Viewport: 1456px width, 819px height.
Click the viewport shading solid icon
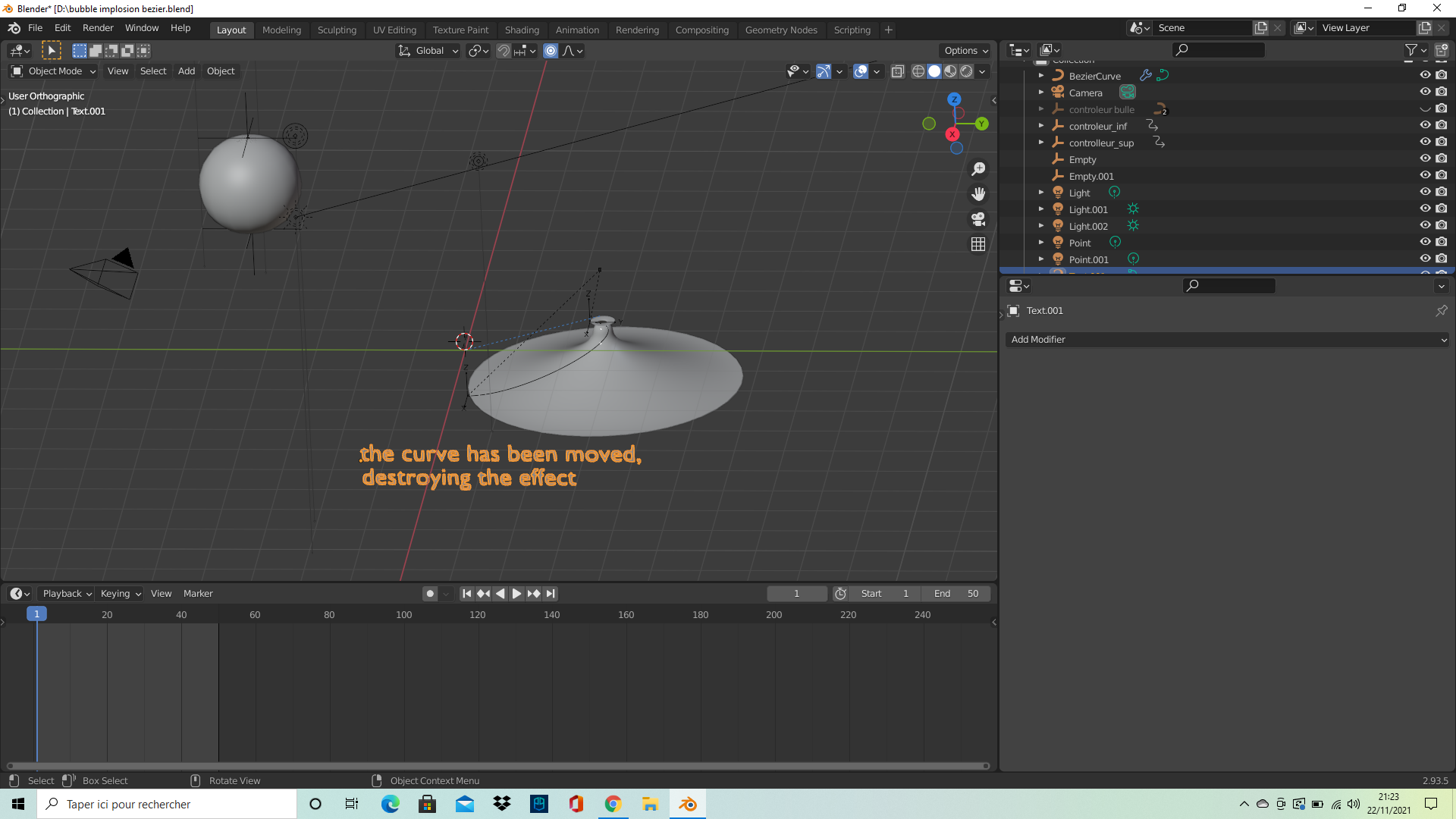pos(934,72)
